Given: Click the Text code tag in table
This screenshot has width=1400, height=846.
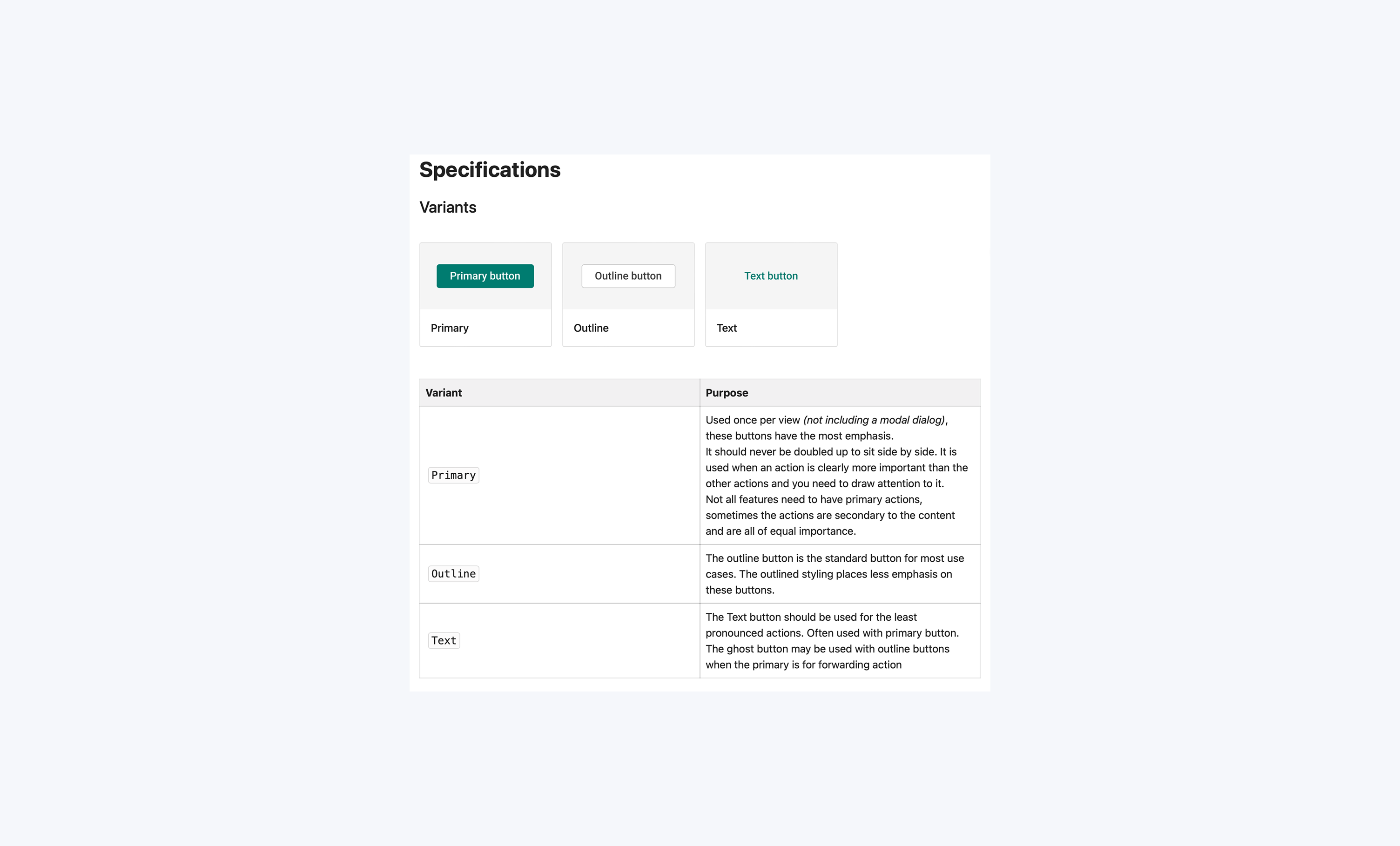Looking at the screenshot, I should point(444,640).
